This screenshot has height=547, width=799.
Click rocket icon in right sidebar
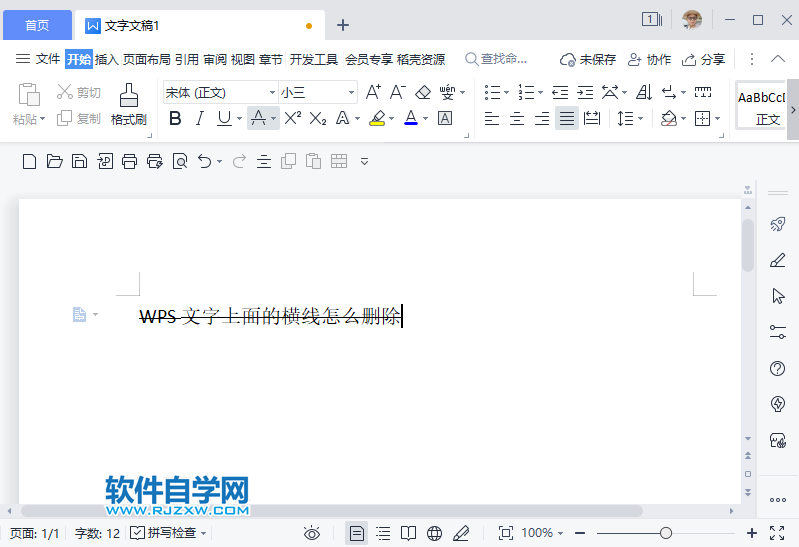778,224
